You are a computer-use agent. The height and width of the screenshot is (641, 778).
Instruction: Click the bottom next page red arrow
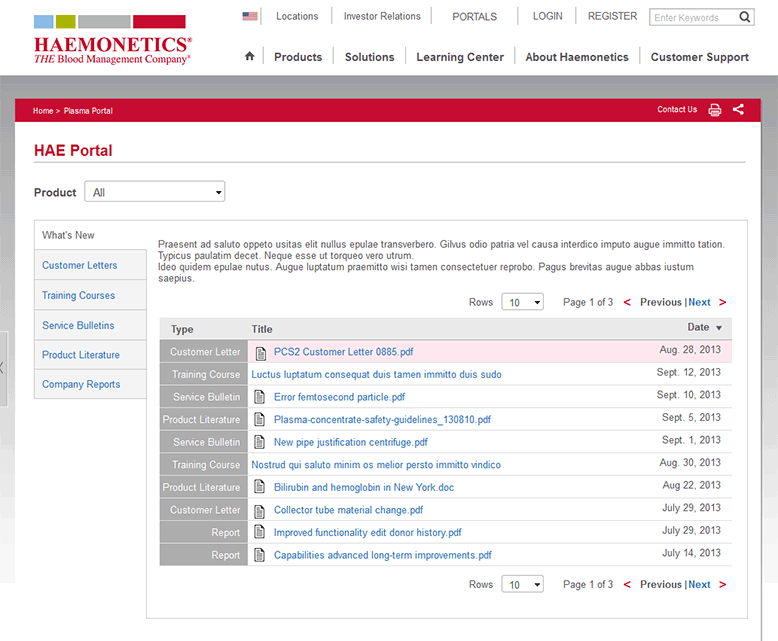pyautogui.click(x=722, y=584)
